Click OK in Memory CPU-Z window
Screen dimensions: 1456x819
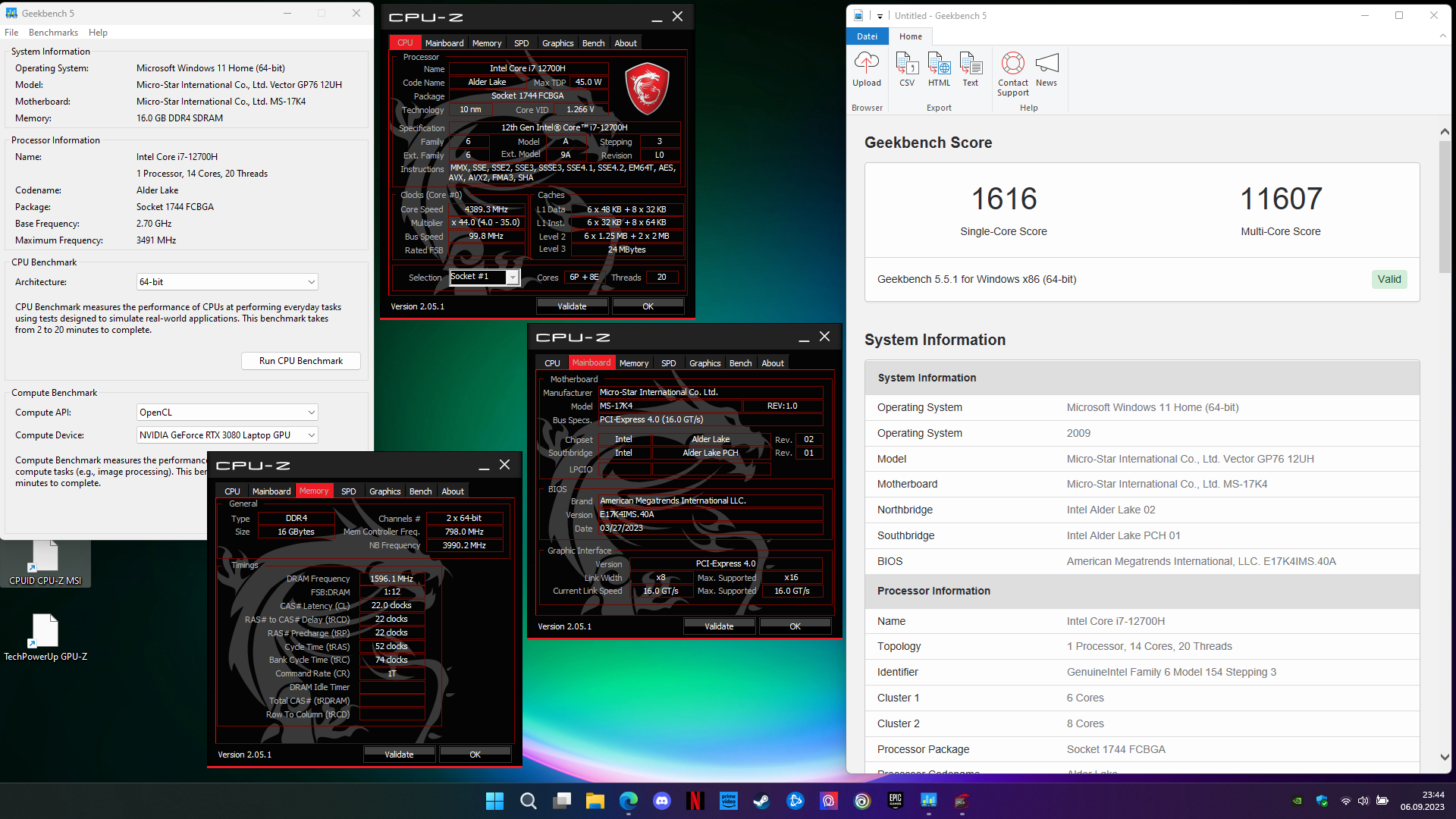[x=475, y=755]
